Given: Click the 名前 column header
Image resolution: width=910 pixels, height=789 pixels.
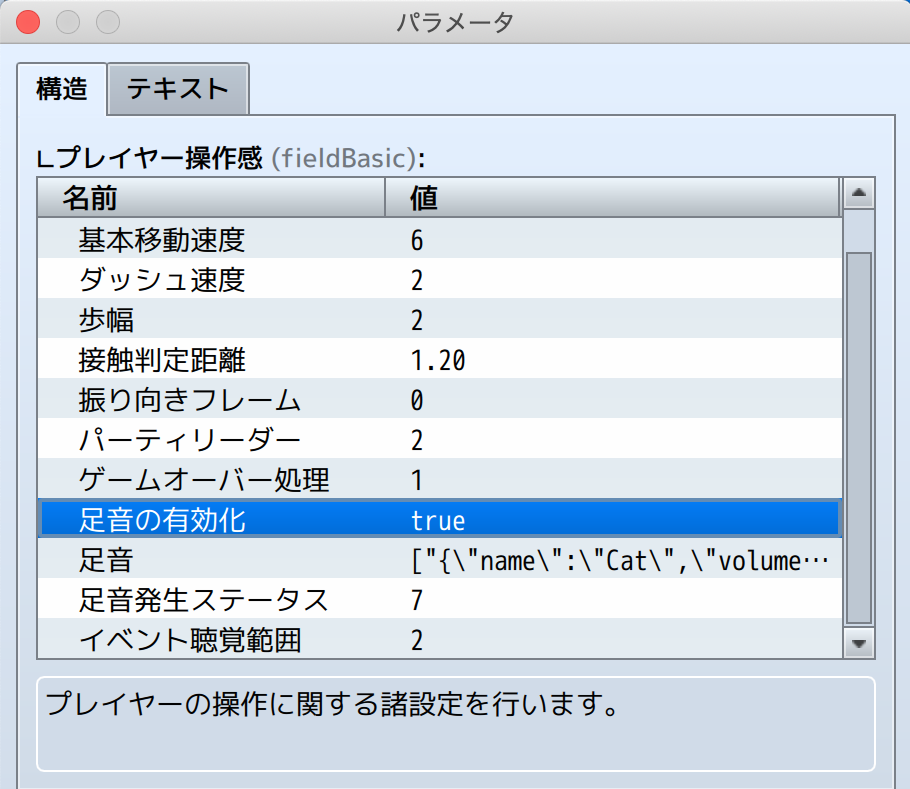Looking at the screenshot, I should tap(211, 198).
